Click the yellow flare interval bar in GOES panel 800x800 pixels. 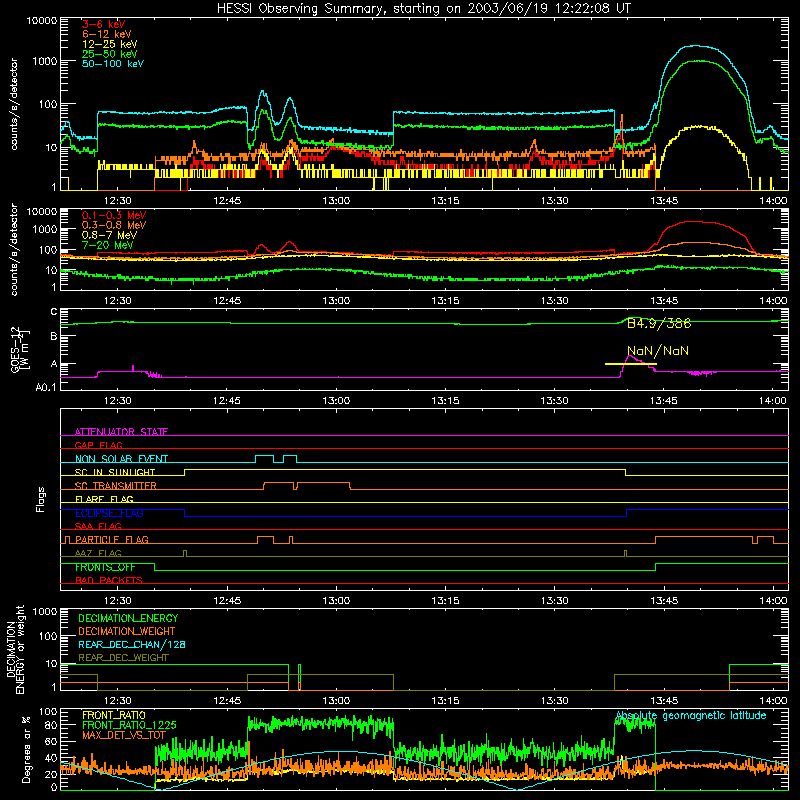pos(631,364)
